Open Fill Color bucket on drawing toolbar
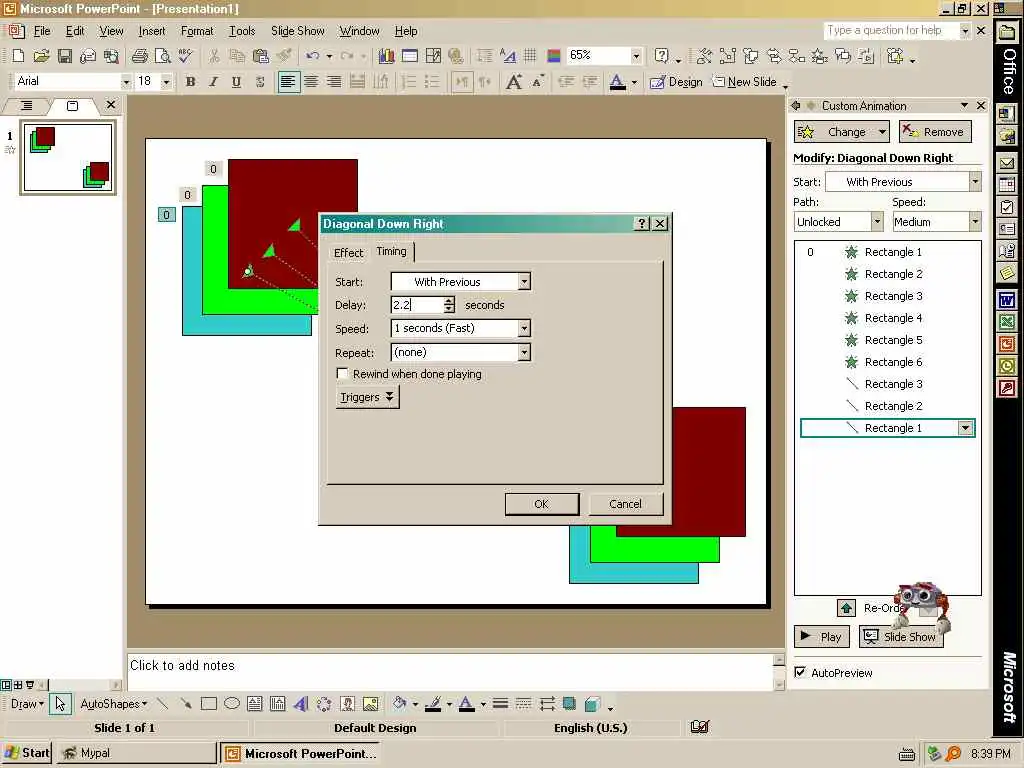Screen dimensions: 1024x768 399,704
